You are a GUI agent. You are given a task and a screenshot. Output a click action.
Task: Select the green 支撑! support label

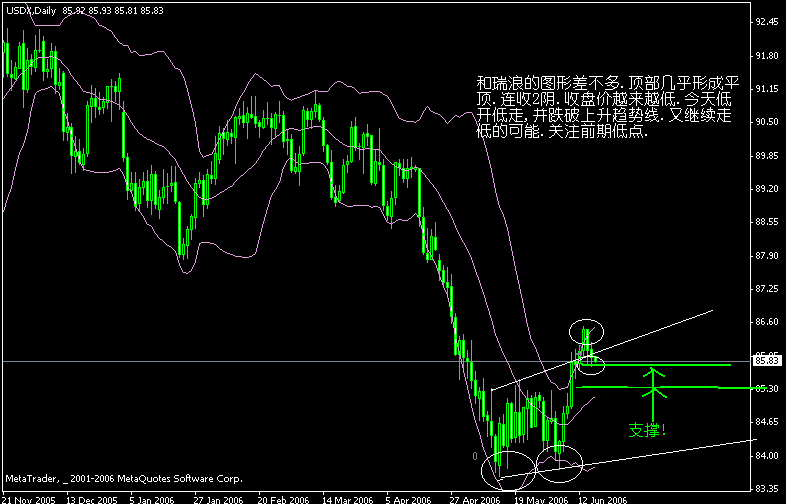click(647, 430)
